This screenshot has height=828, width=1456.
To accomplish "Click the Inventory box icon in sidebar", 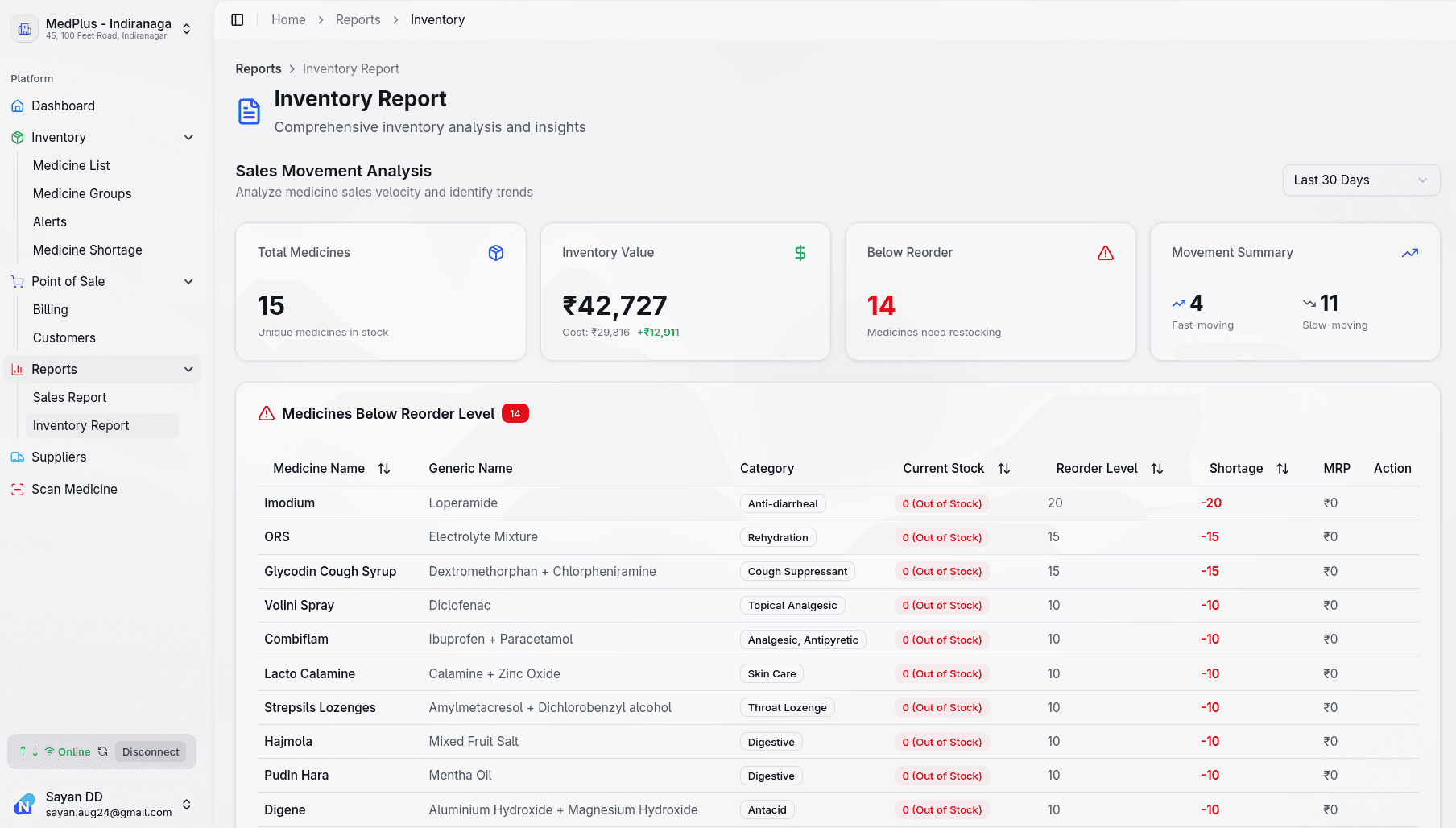I will coord(18,138).
